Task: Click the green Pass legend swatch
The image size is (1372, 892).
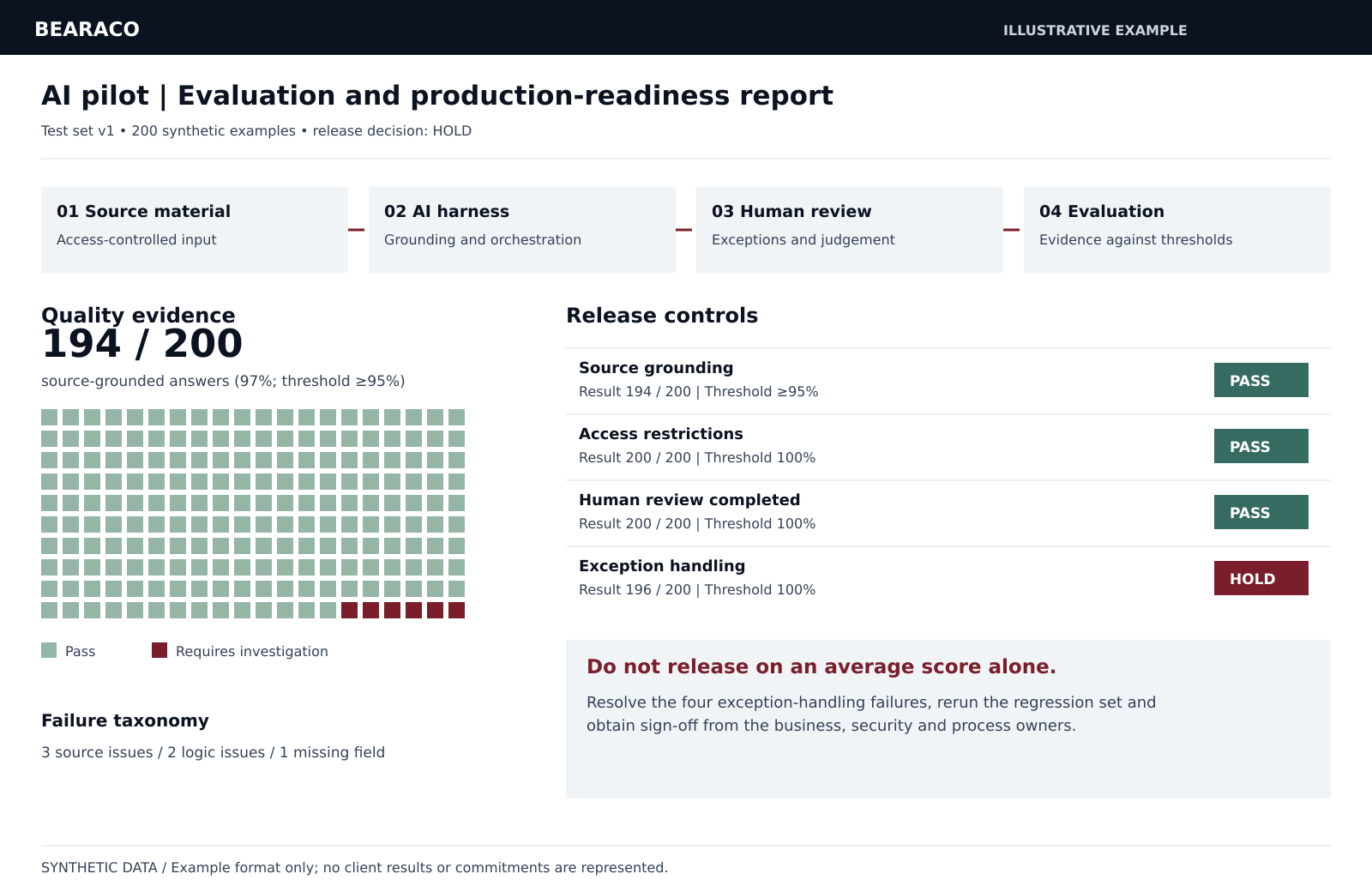Action: [x=49, y=650]
